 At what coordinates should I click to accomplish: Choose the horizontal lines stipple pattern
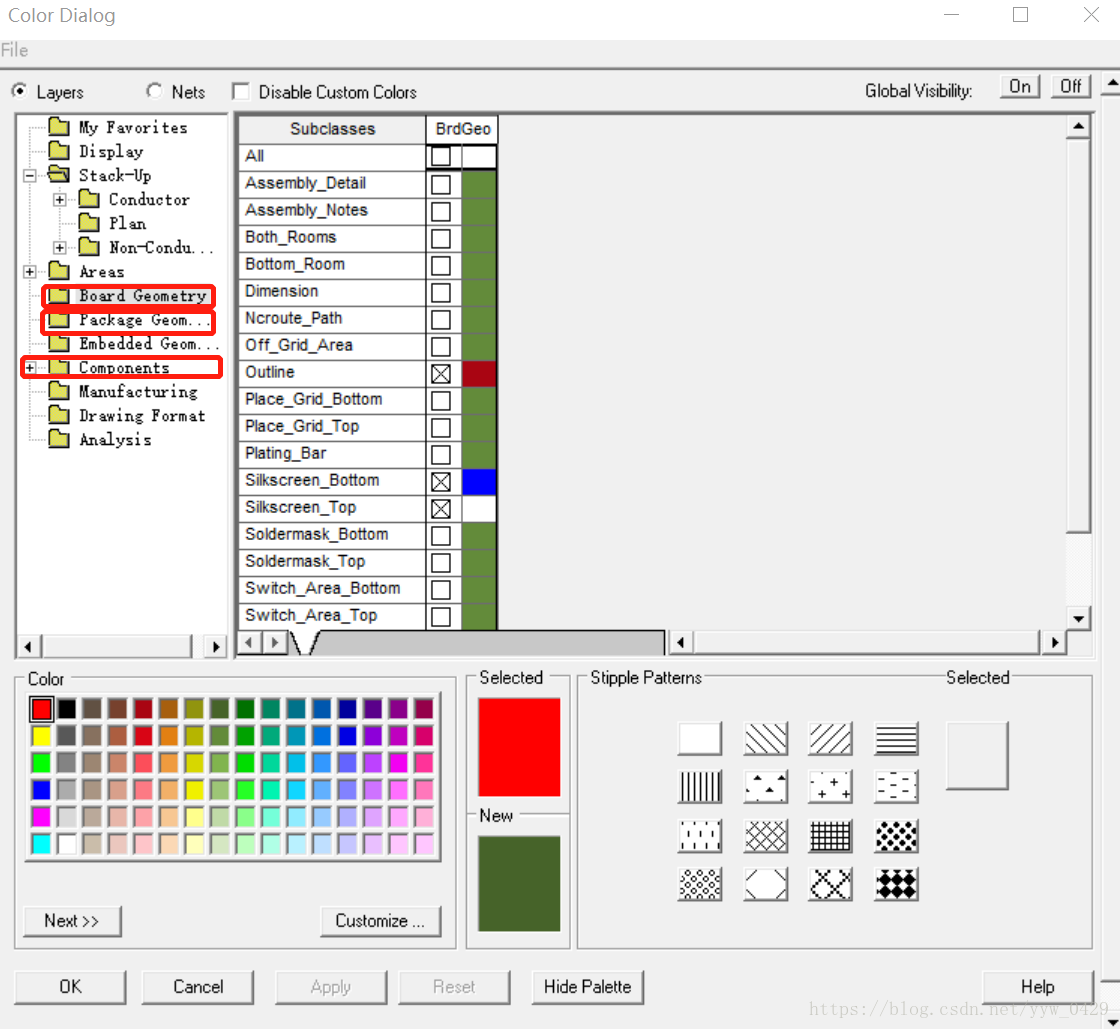[896, 739]
